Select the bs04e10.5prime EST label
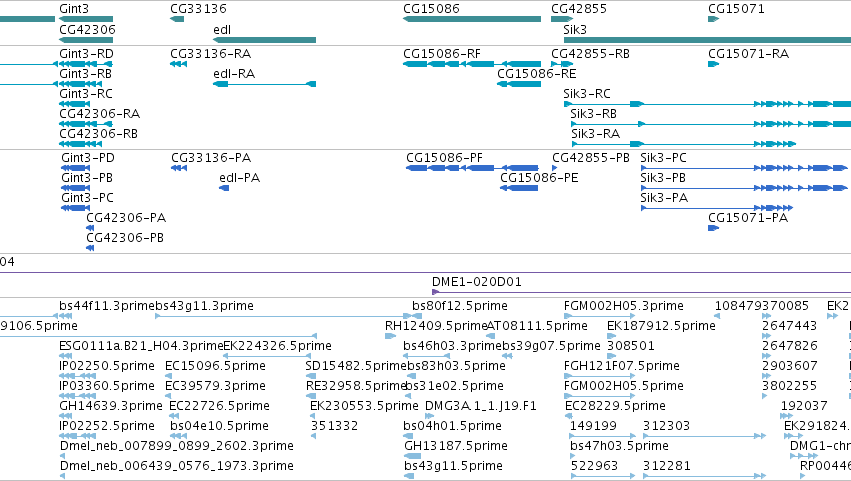851x481 pixels. tap(219, 427)
